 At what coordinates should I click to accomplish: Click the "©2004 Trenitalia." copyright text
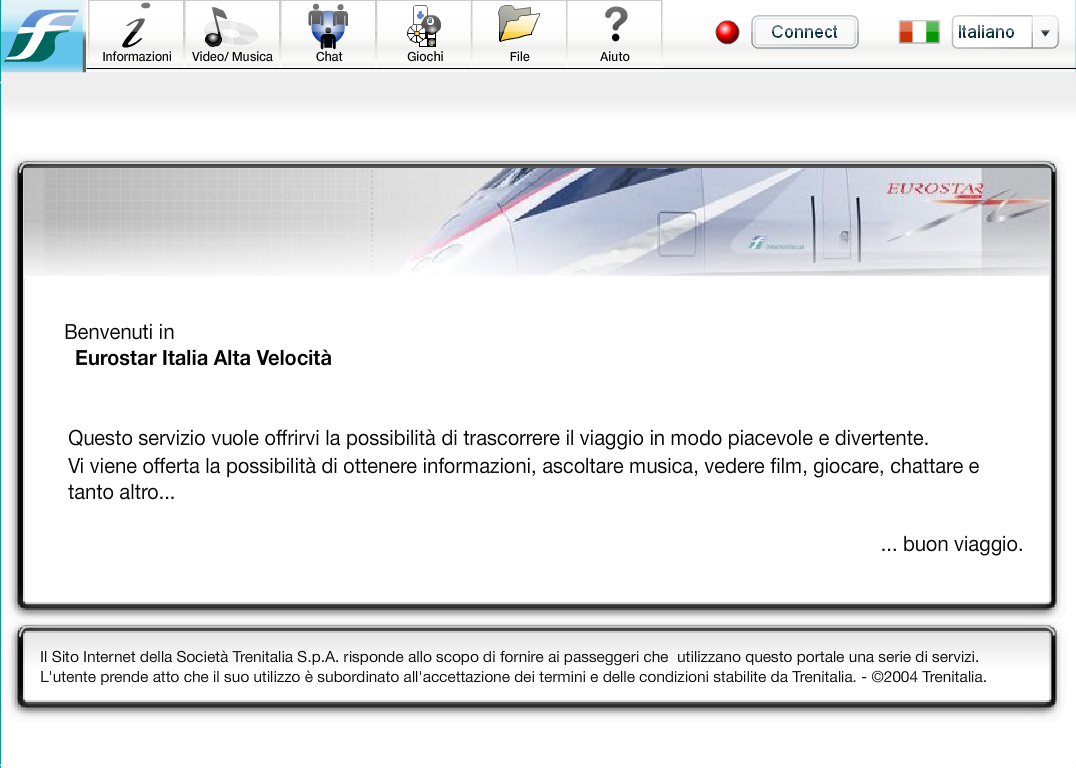click(x=928, y=677)
